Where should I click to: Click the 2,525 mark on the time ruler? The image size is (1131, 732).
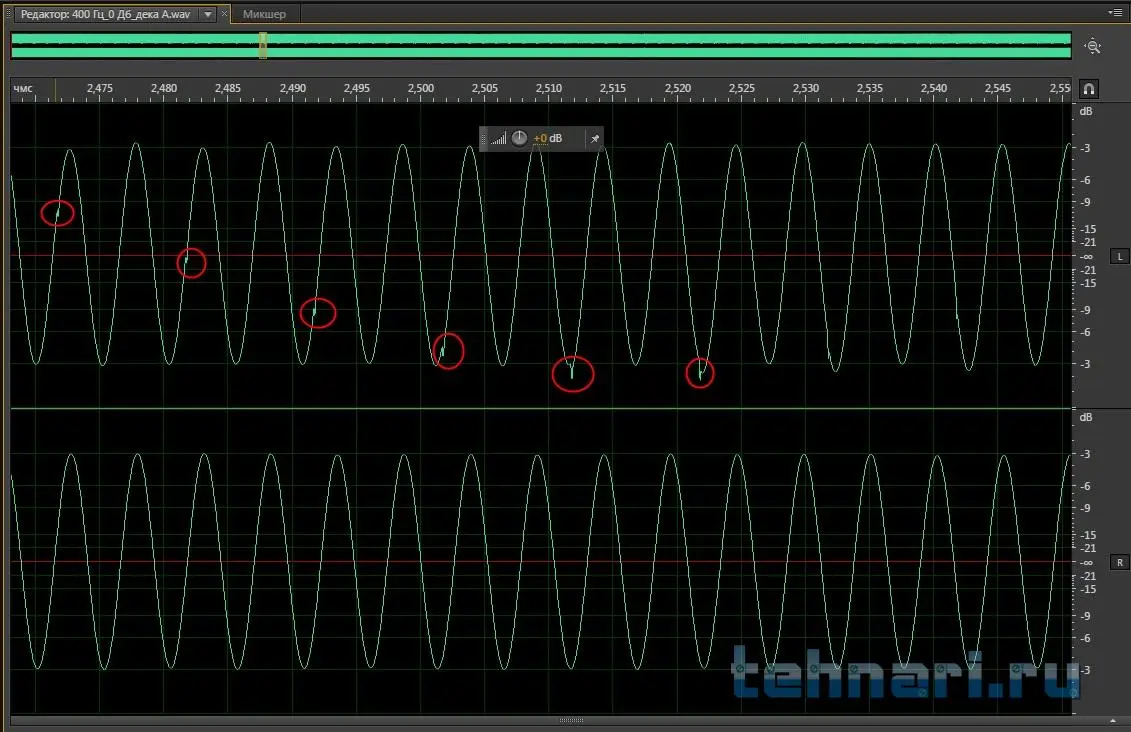[741, 88]
